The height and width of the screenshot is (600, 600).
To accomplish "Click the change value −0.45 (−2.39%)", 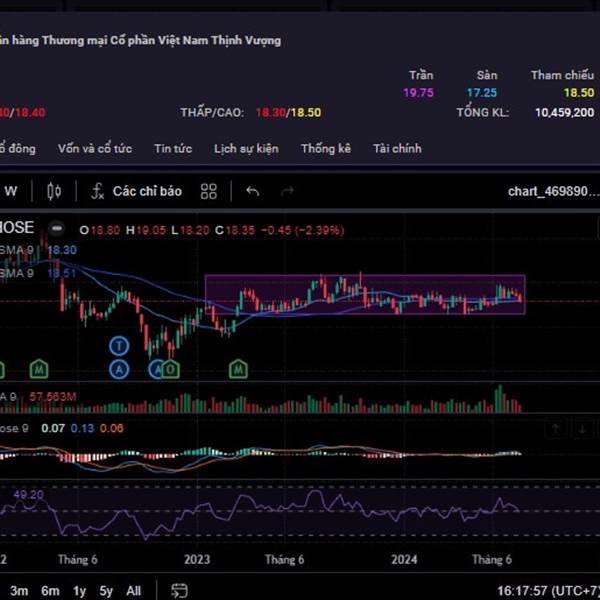I will 302,230.
